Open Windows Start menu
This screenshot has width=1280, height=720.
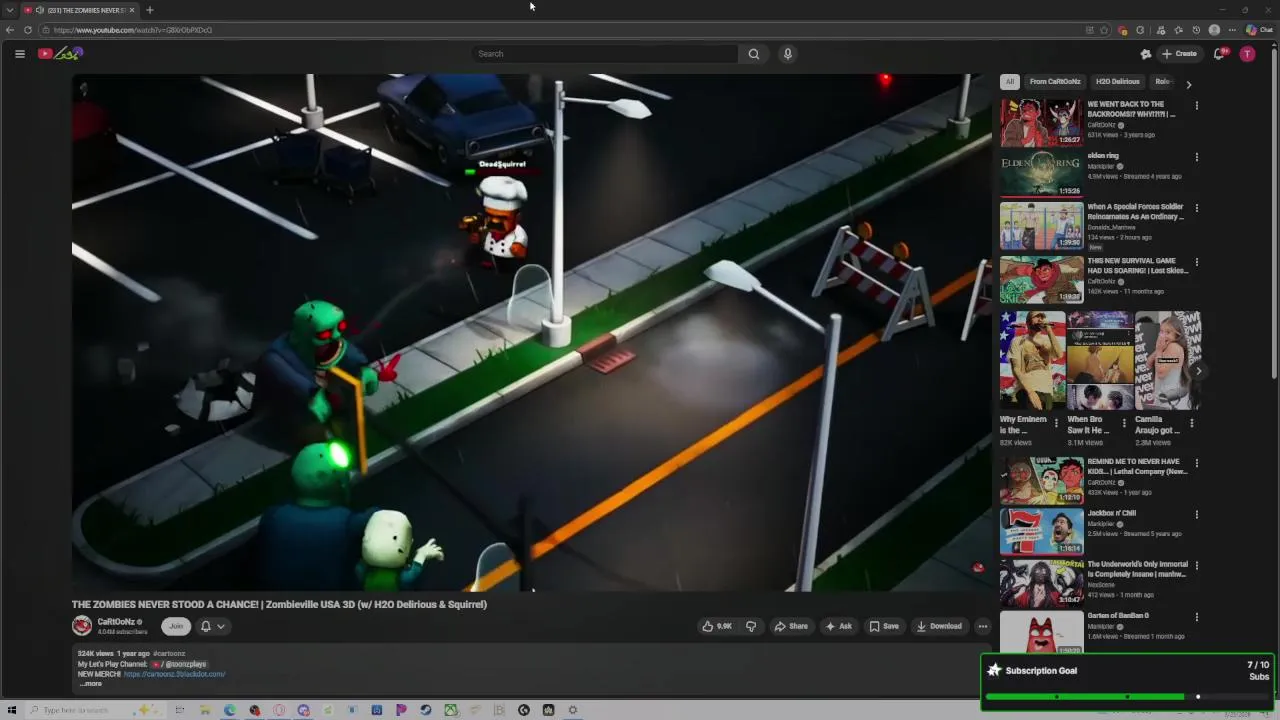[x=12, y=710]
